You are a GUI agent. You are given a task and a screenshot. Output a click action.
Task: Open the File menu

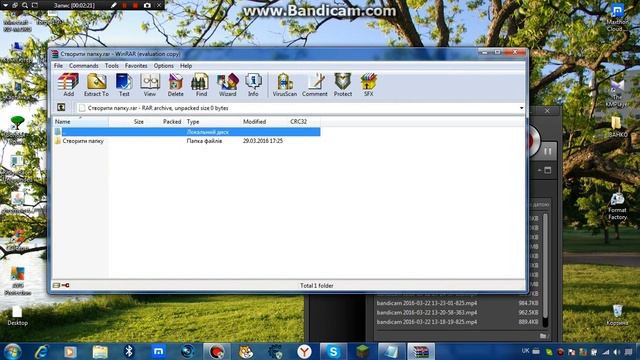coord(58,65)
